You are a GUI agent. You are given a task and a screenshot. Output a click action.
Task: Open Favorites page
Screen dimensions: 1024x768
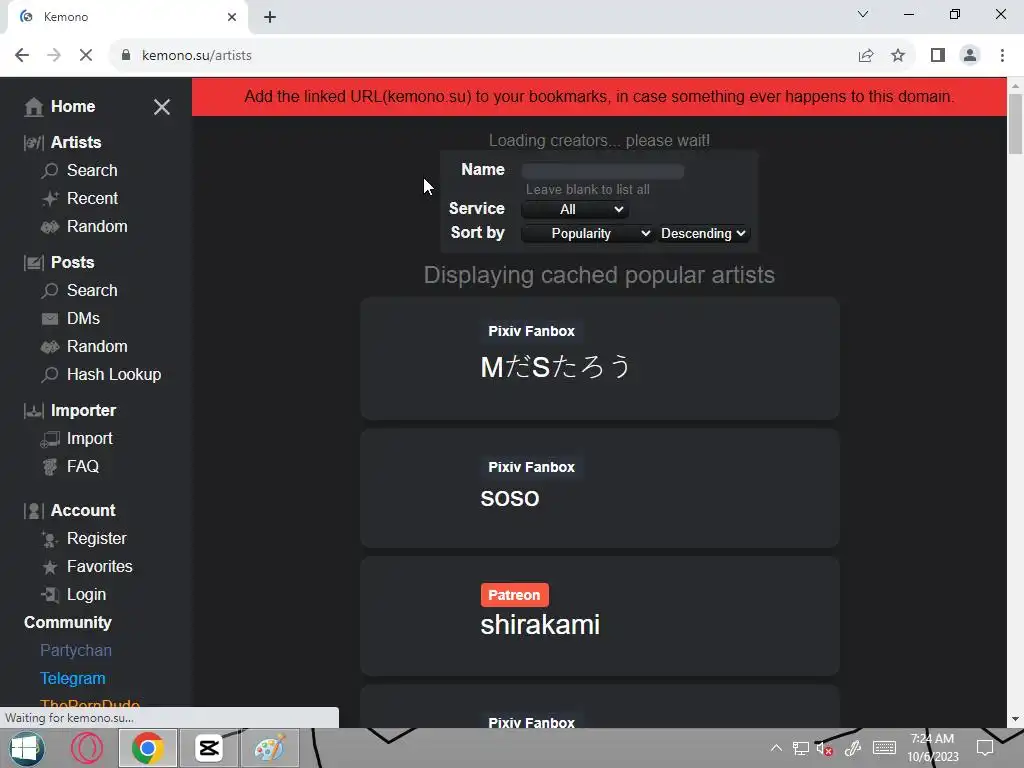tap(99, 567)
